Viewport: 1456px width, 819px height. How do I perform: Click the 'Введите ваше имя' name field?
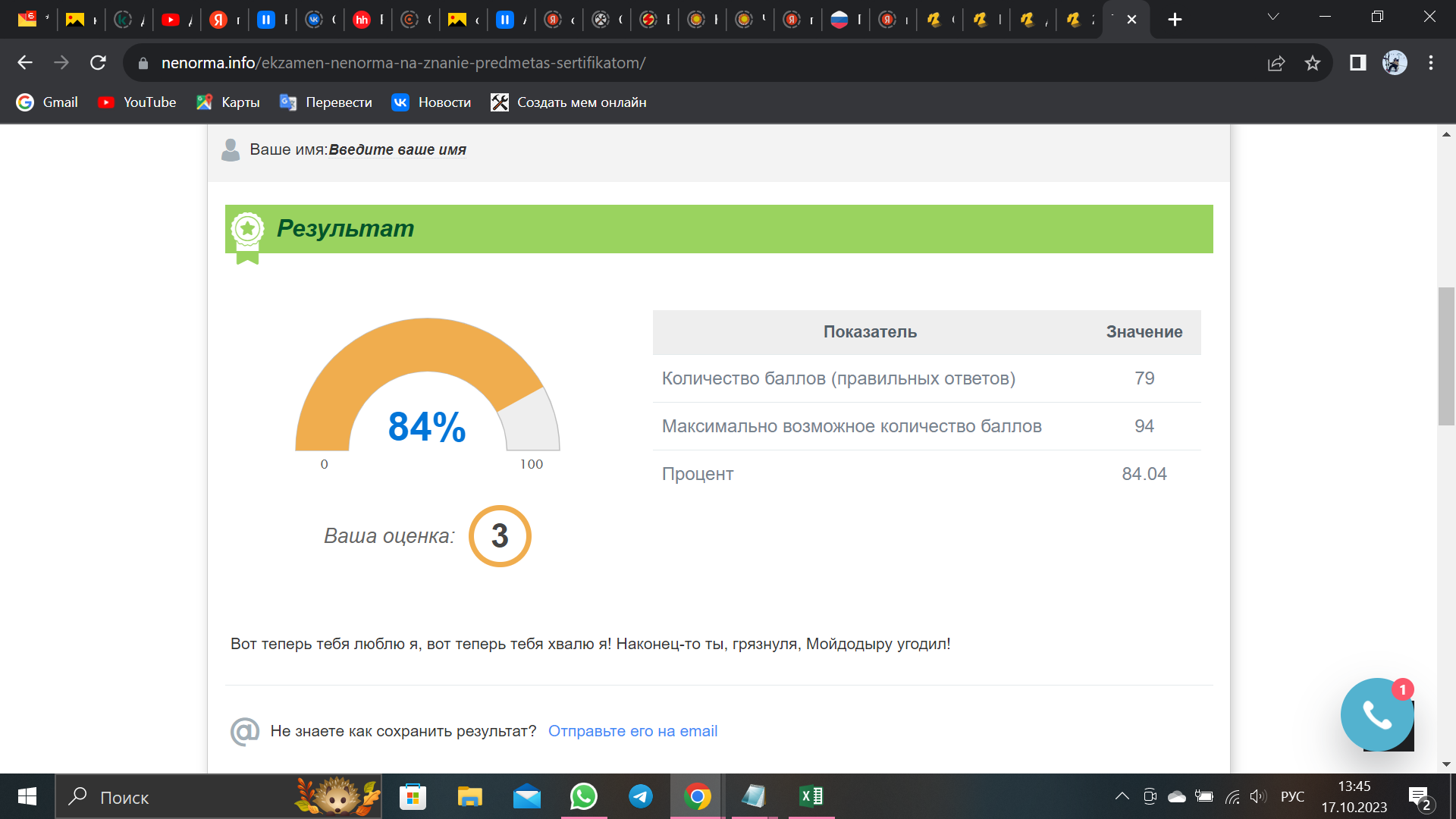(397, 149)
